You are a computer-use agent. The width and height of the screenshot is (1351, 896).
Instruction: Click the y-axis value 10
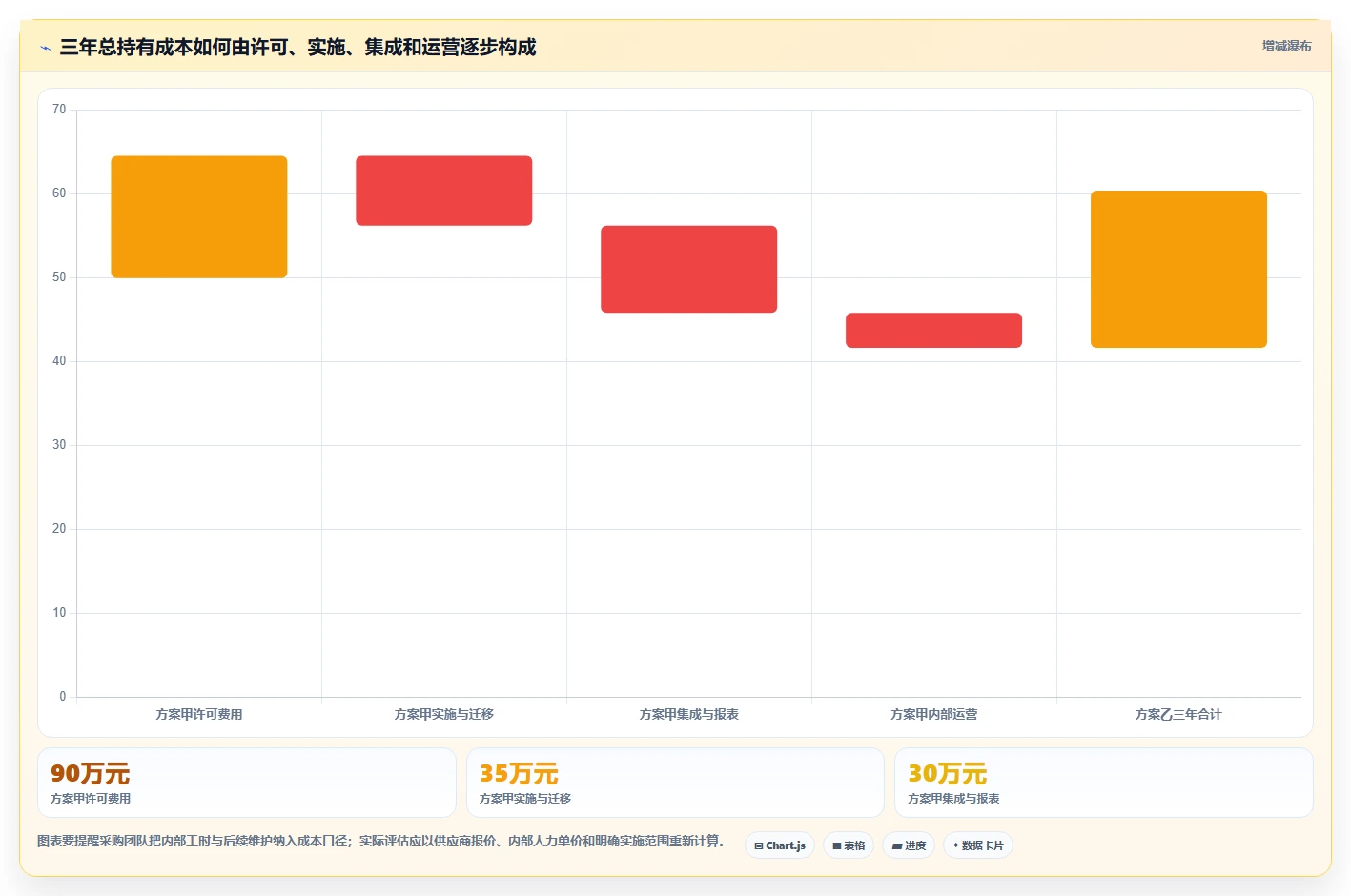click(59, 613)
